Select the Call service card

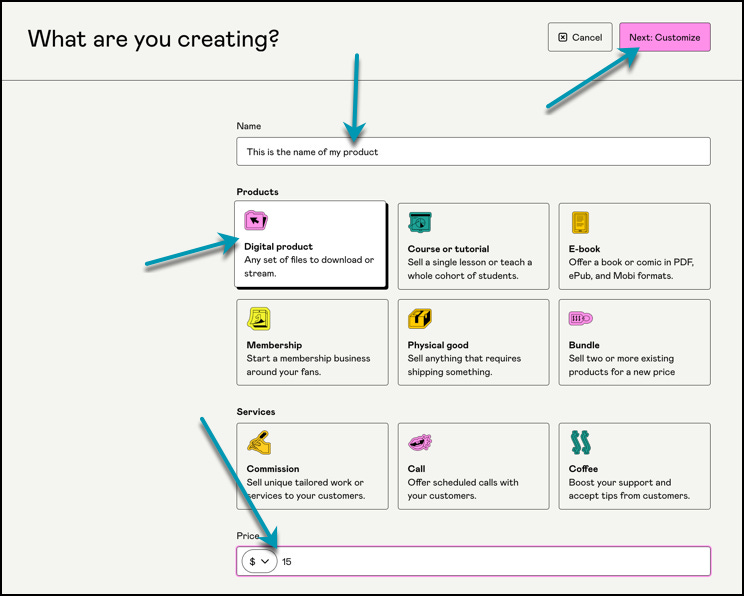pos(473,466)
